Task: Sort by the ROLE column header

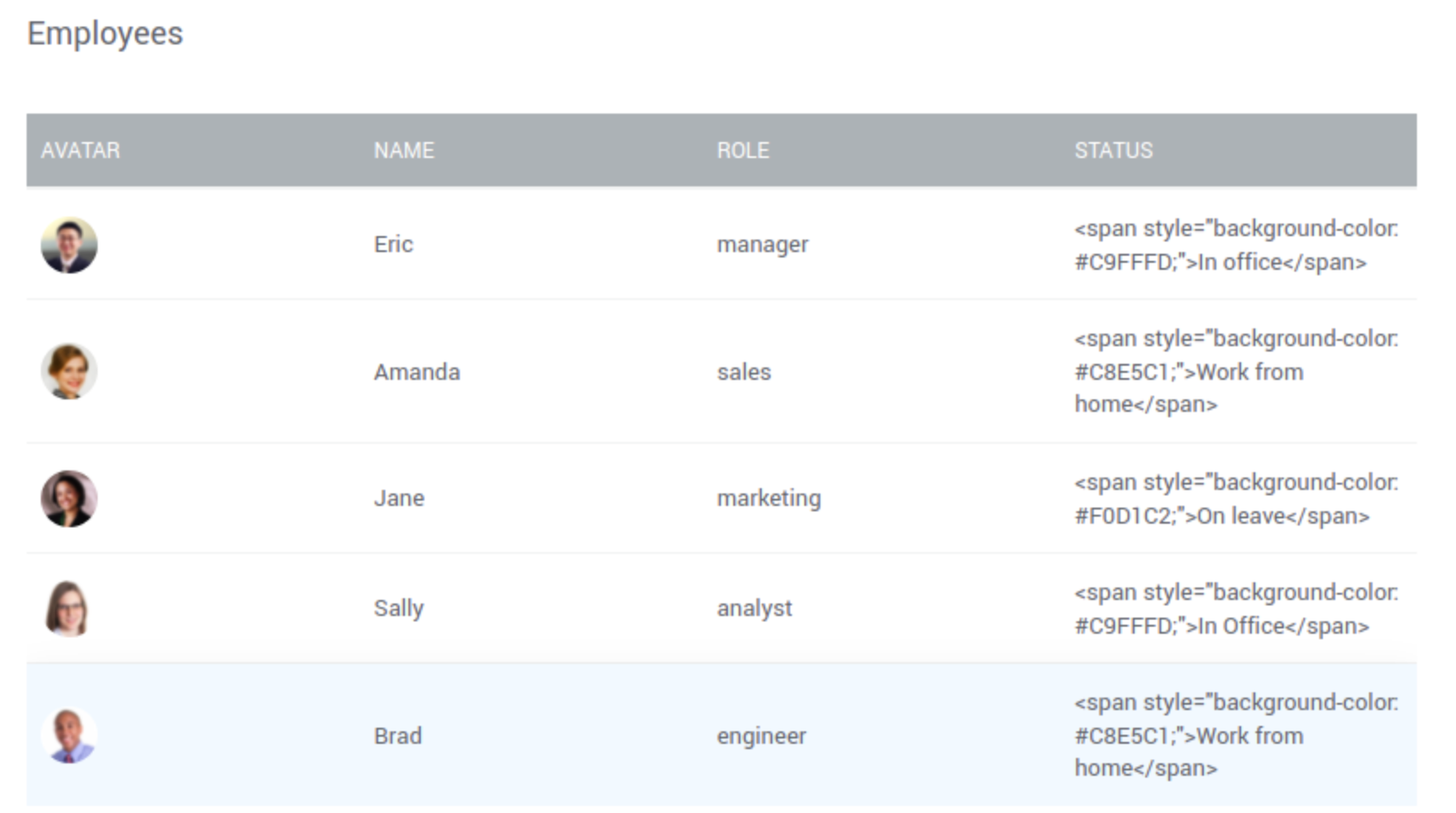Action: [743, 150]
